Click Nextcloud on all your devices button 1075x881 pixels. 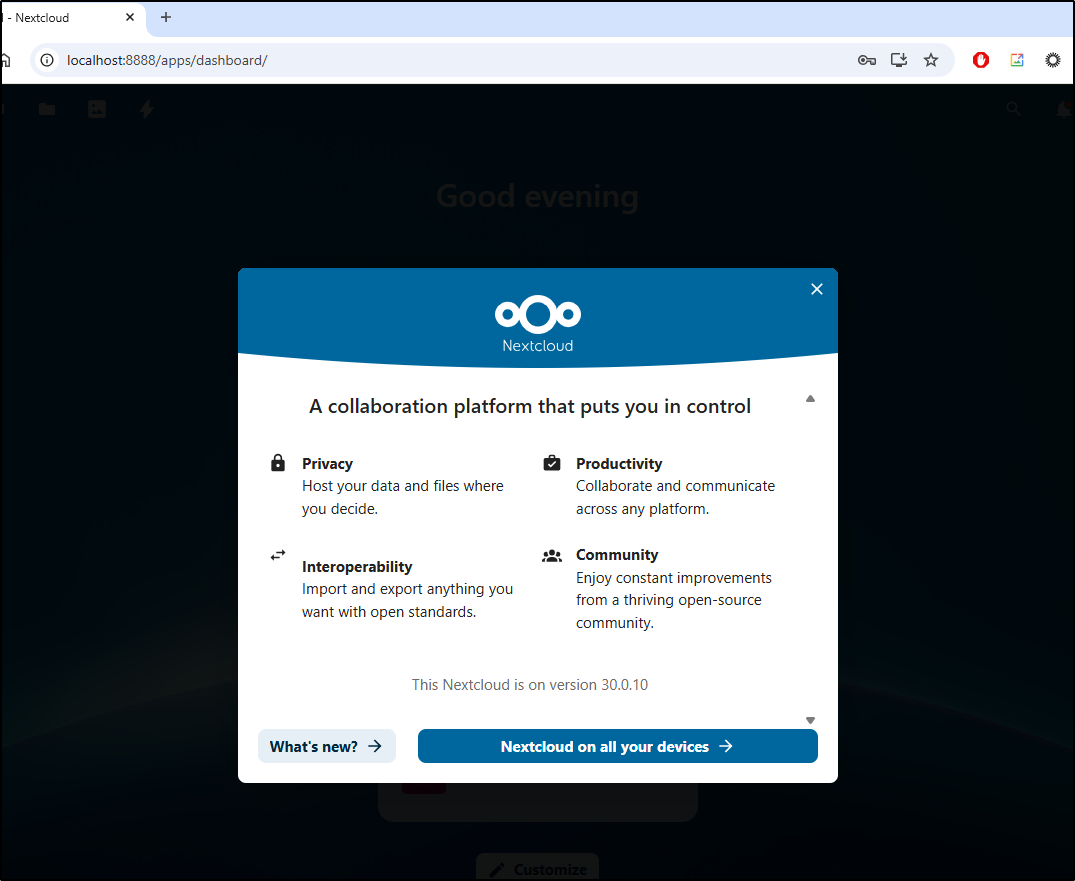[617, 746]
